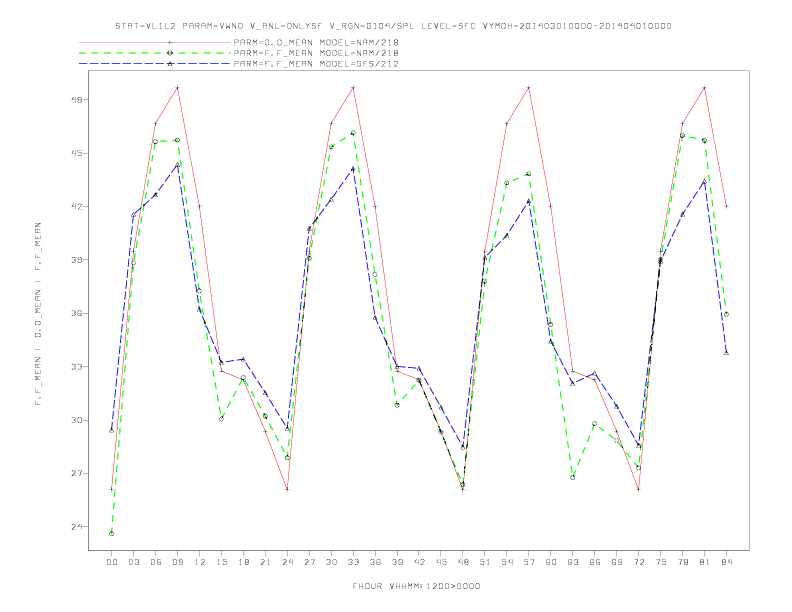
Task: Select the red legend entry PARM=O.O_MEAN MODEL=NAM/218
Action: (x=316, y=42)
